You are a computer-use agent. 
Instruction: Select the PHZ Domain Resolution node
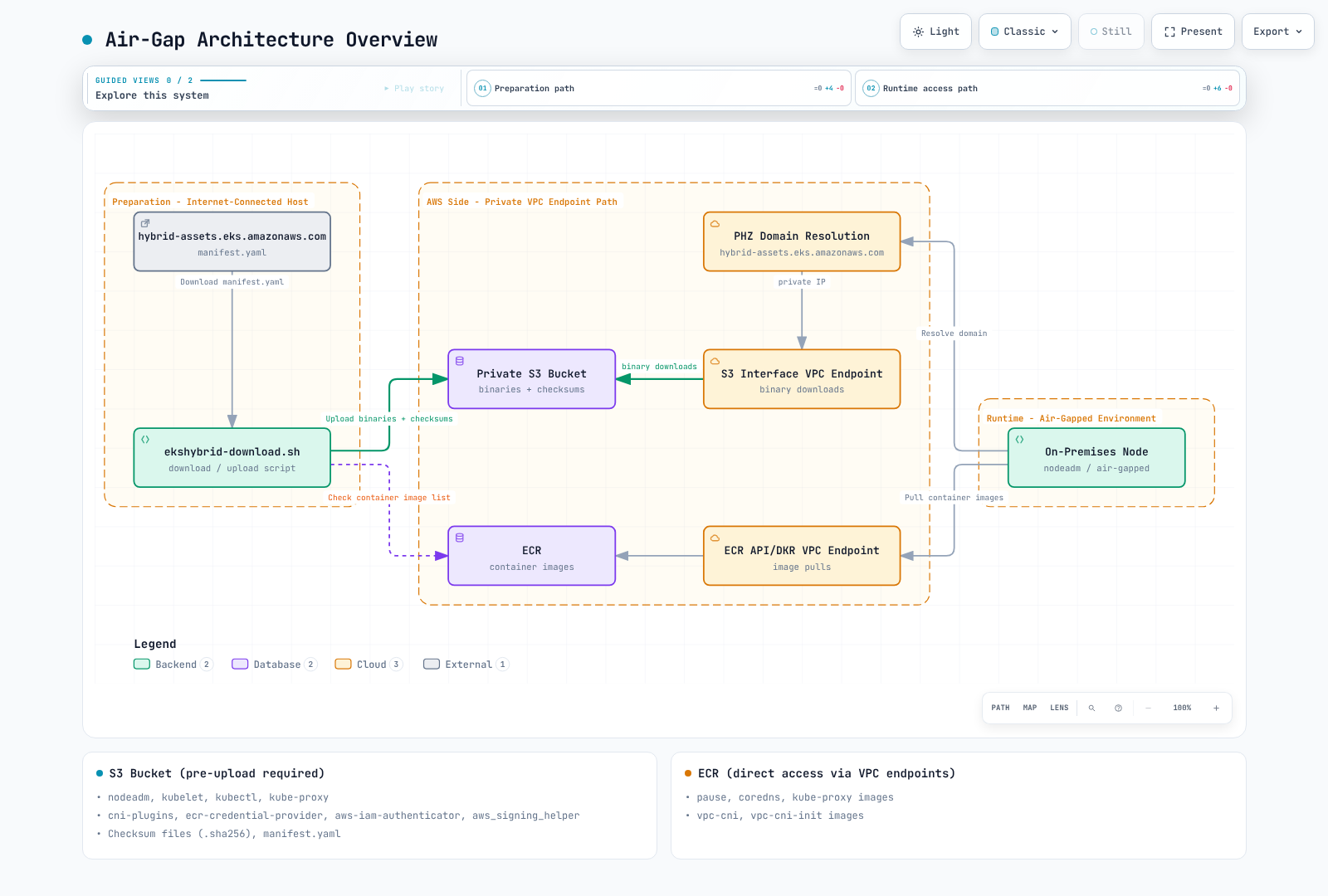pyautogui.click(x=802, y=241)
